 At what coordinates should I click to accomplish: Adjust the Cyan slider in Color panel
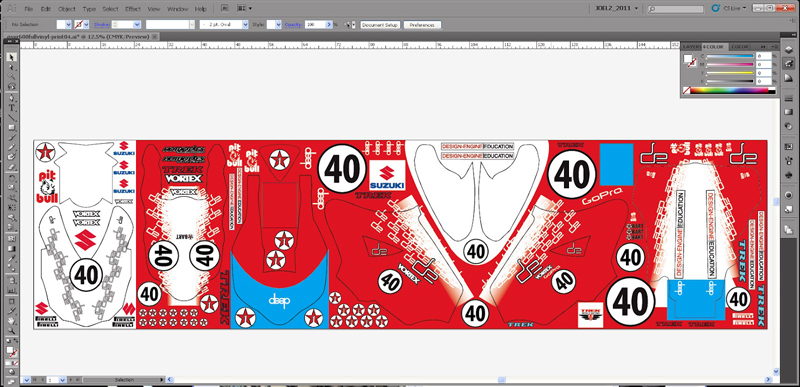731,56
